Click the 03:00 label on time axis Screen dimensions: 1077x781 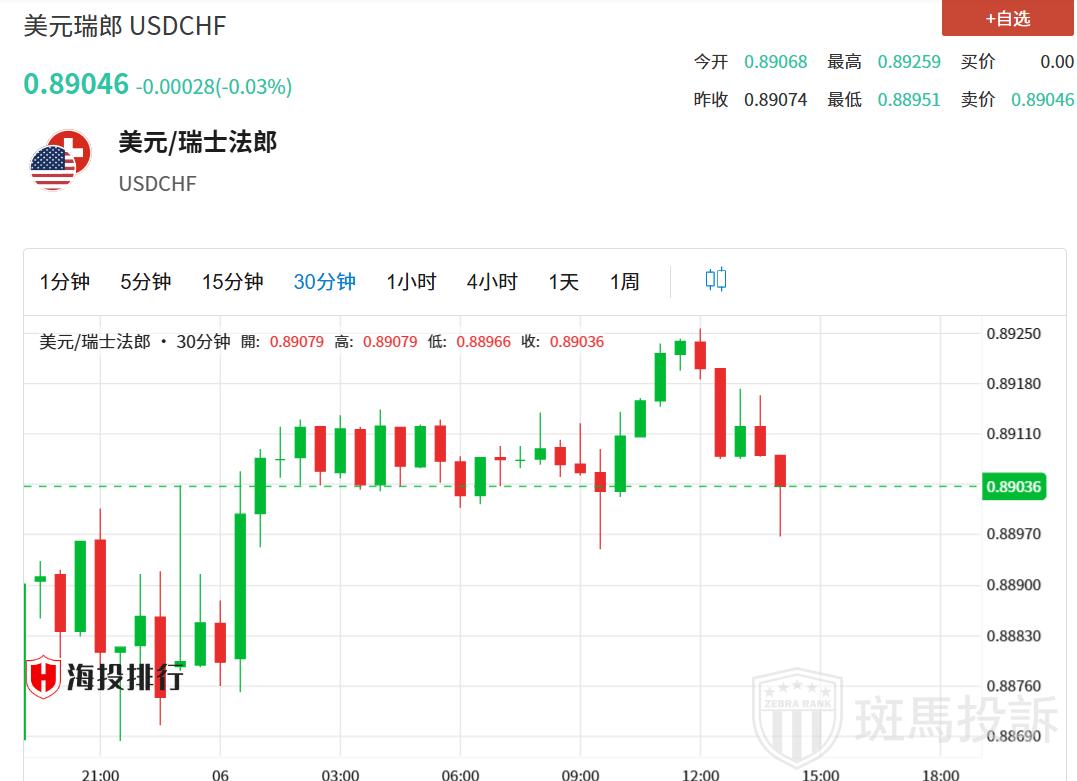[340, 774]
